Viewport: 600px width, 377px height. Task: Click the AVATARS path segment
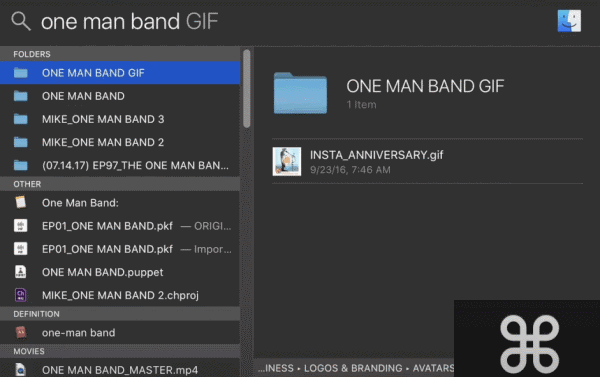(x=433, y=368)
